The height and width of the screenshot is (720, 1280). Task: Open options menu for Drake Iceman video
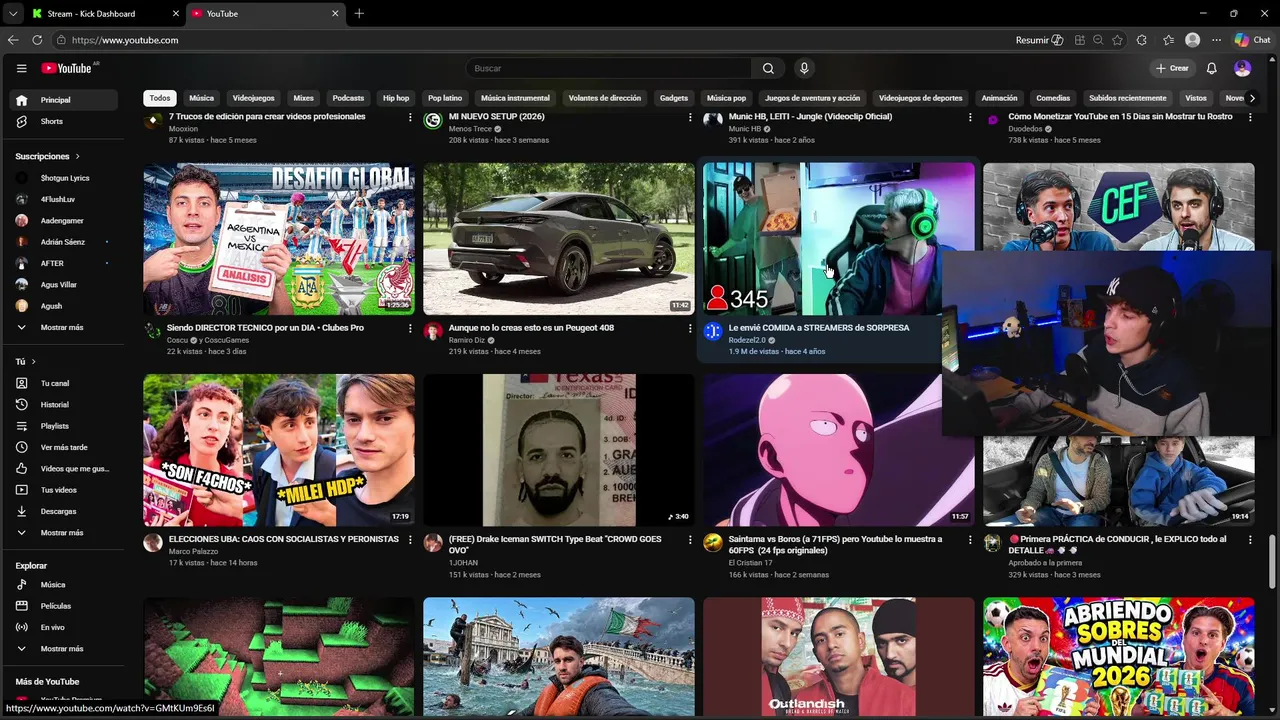pos(689,539)
